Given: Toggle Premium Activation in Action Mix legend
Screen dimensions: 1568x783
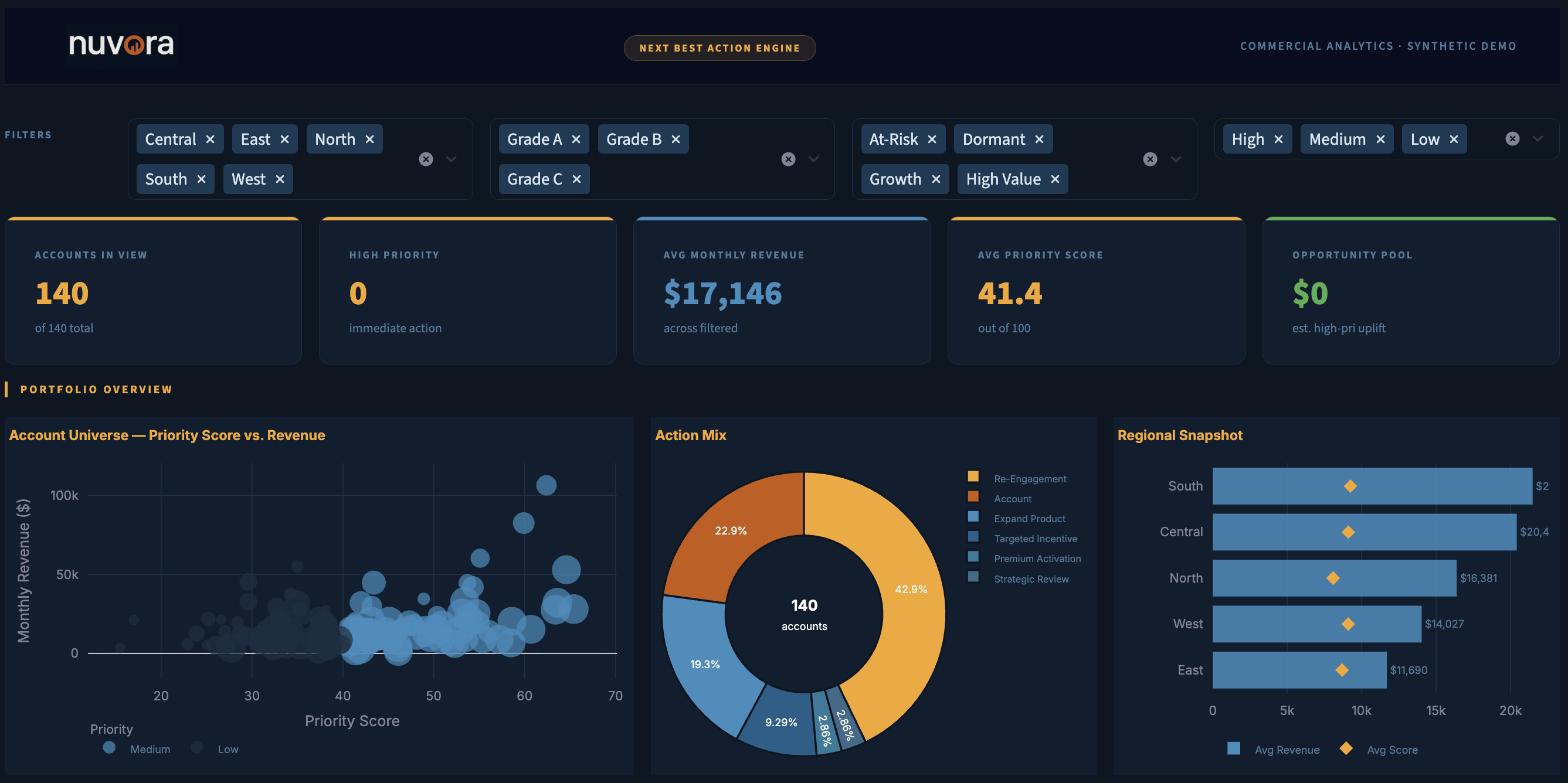Looking at the screenshot, I should coord(1024,559).
